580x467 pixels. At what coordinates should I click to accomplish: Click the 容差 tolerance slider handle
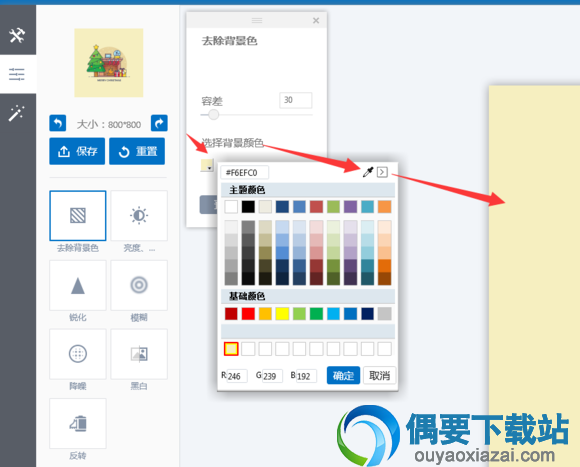click(213, 115)
